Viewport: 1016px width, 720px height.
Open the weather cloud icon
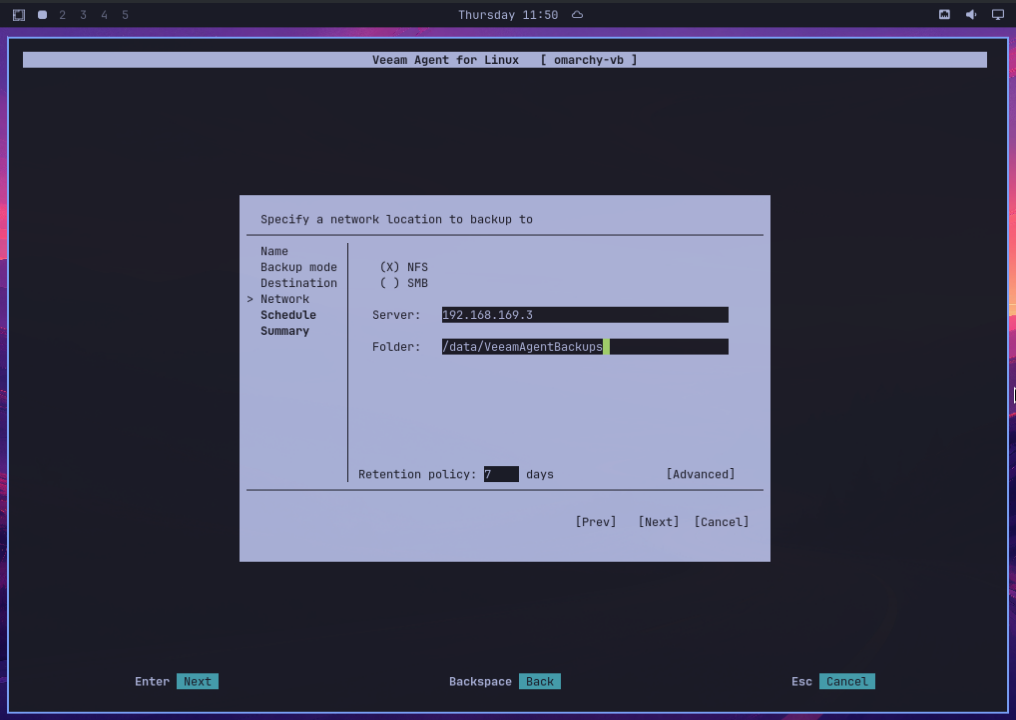pos(577,14)
